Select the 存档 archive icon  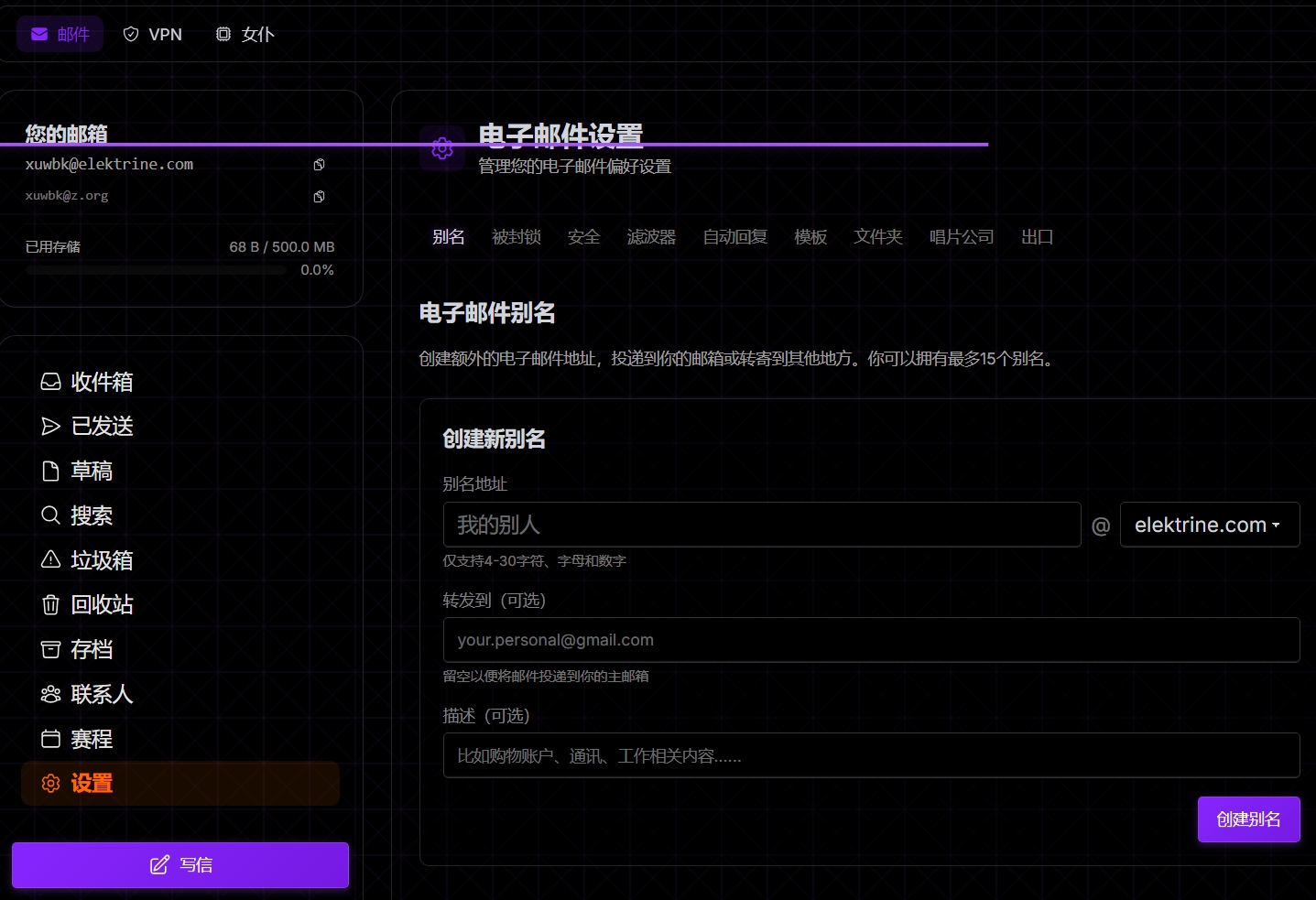click(x=50, y=649)
